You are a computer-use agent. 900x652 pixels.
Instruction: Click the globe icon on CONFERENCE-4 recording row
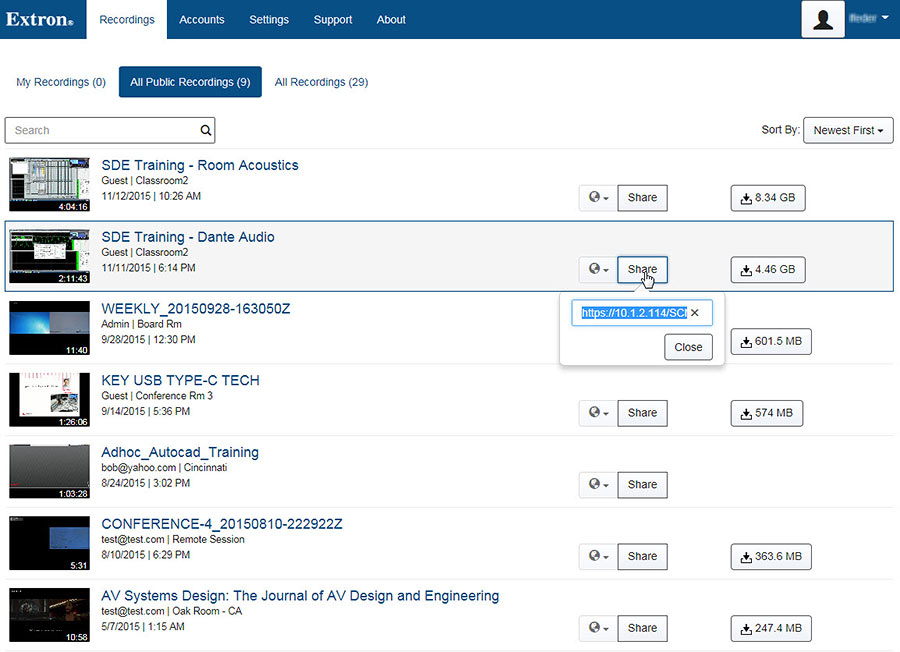594,556
